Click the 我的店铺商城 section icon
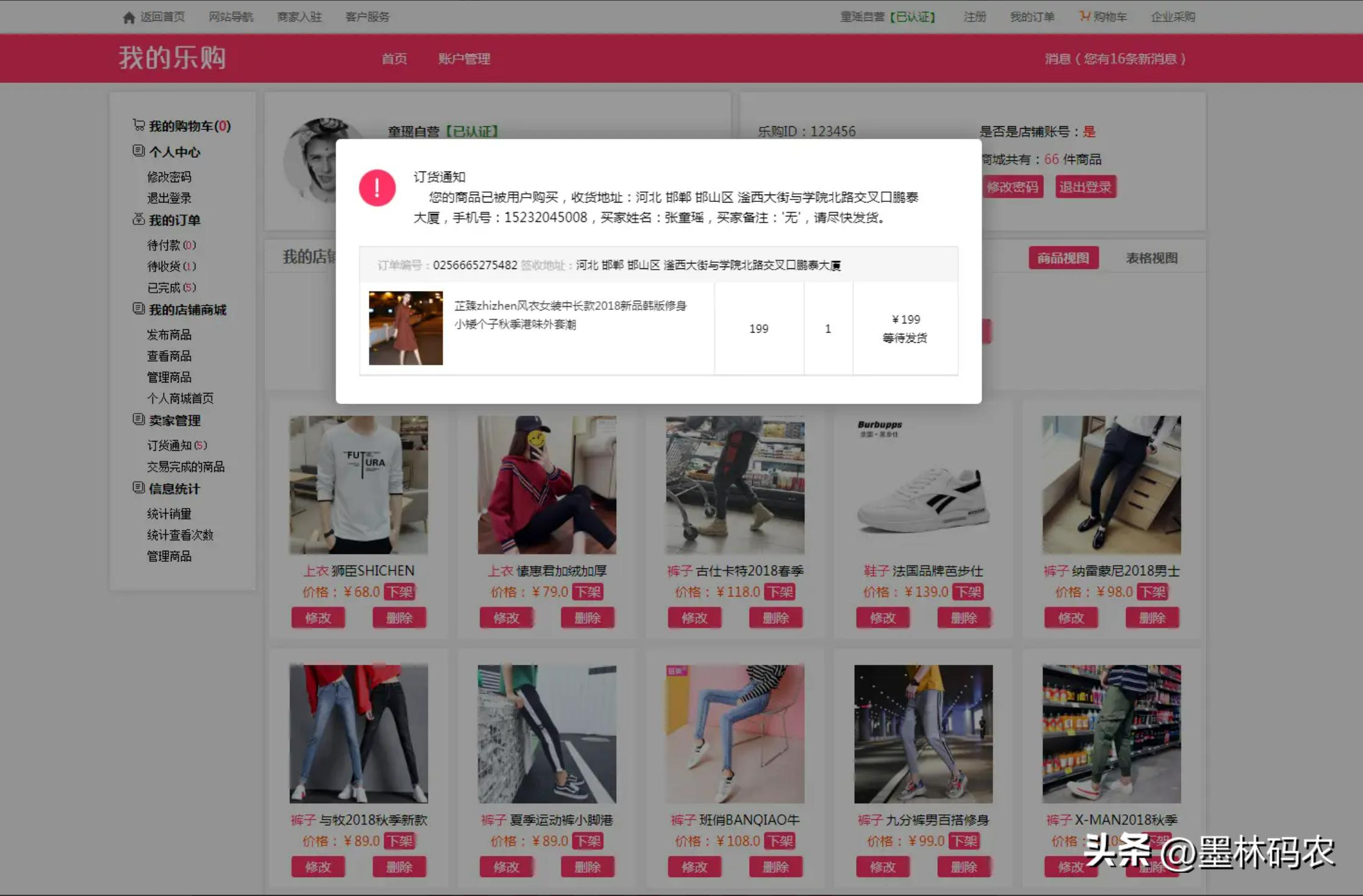The image size is (1363, 896). point(138,309)
